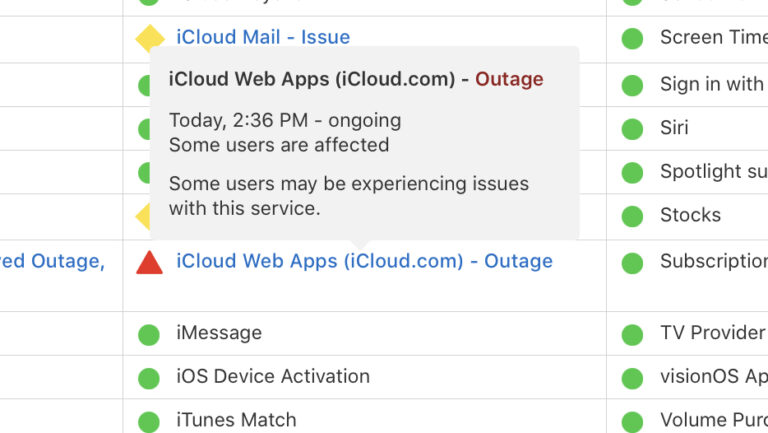Click the yellow diamond icon beside iCloud Mail
The image size is (768, 433).
(x=149, y=39)
